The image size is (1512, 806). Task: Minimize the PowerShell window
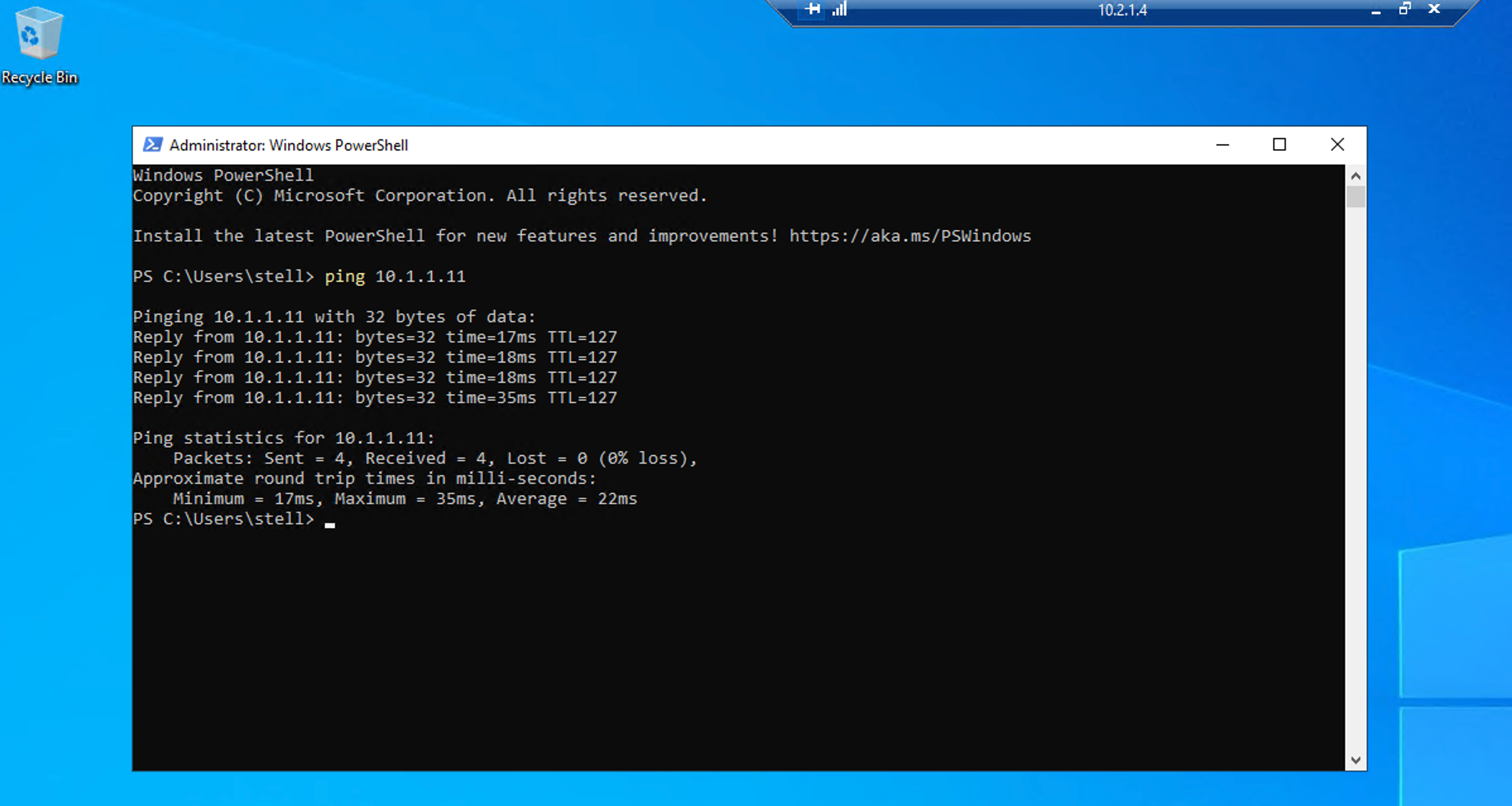pos(1223,145)
